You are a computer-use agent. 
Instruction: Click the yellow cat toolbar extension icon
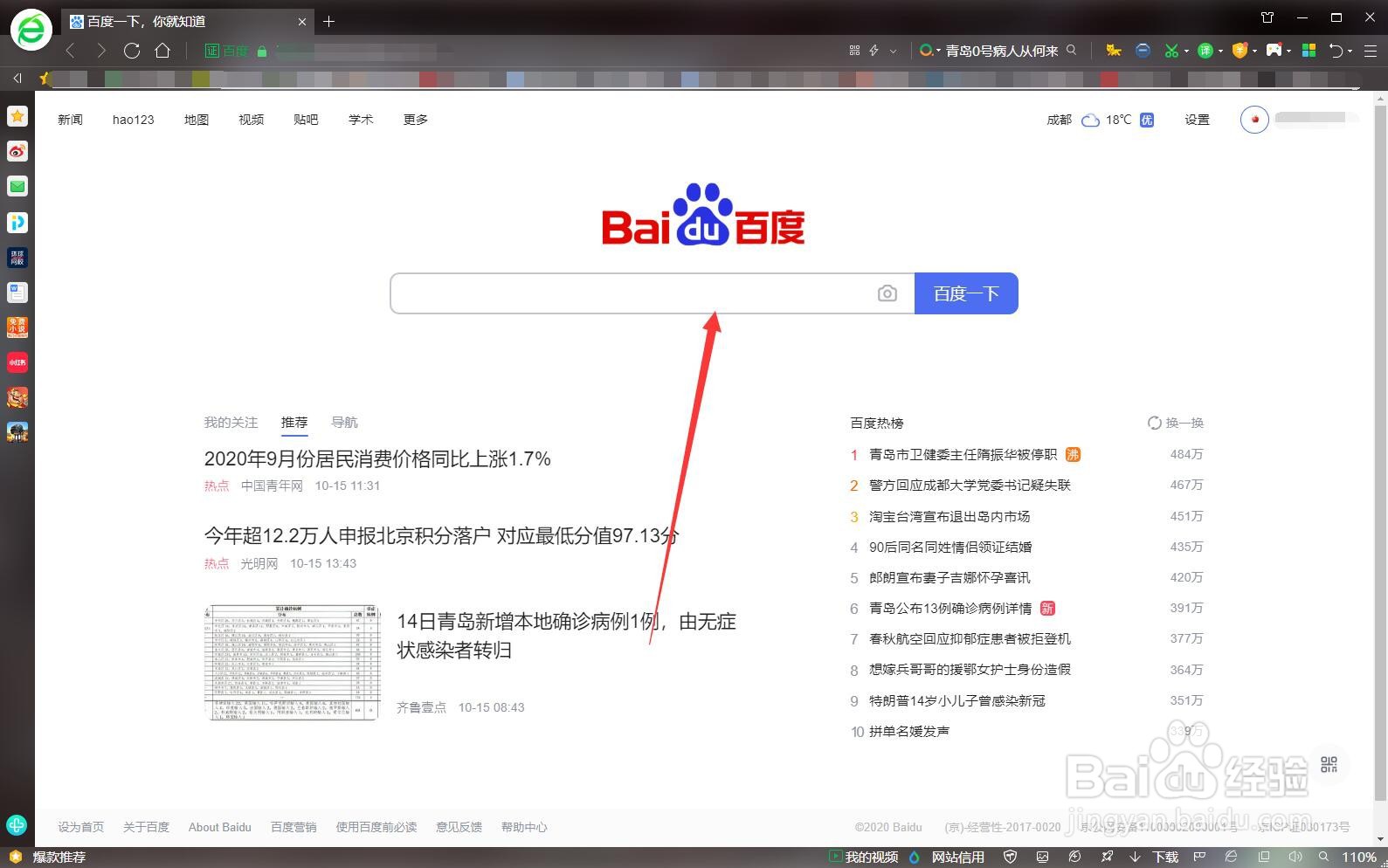pos(1114,51)
